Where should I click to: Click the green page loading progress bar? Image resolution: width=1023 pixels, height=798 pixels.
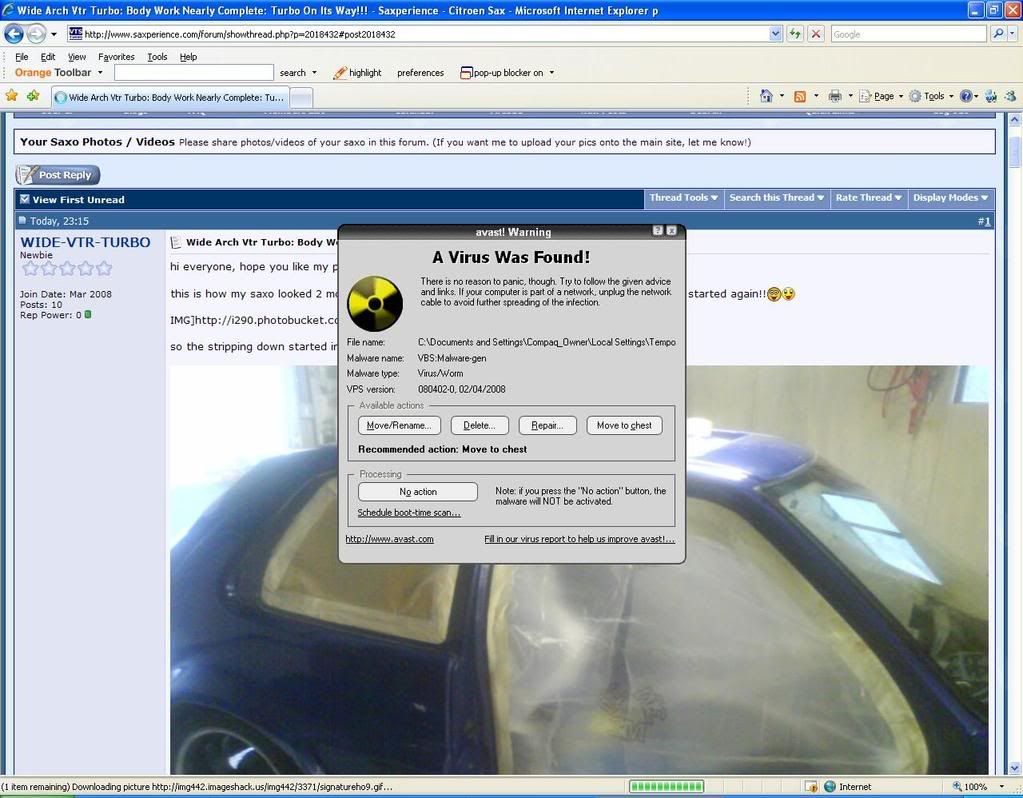[x=666, y=786]
